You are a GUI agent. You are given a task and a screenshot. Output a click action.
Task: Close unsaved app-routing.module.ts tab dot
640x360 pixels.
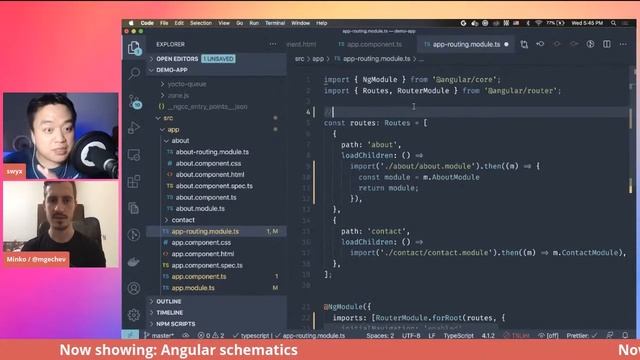(507, 44)
